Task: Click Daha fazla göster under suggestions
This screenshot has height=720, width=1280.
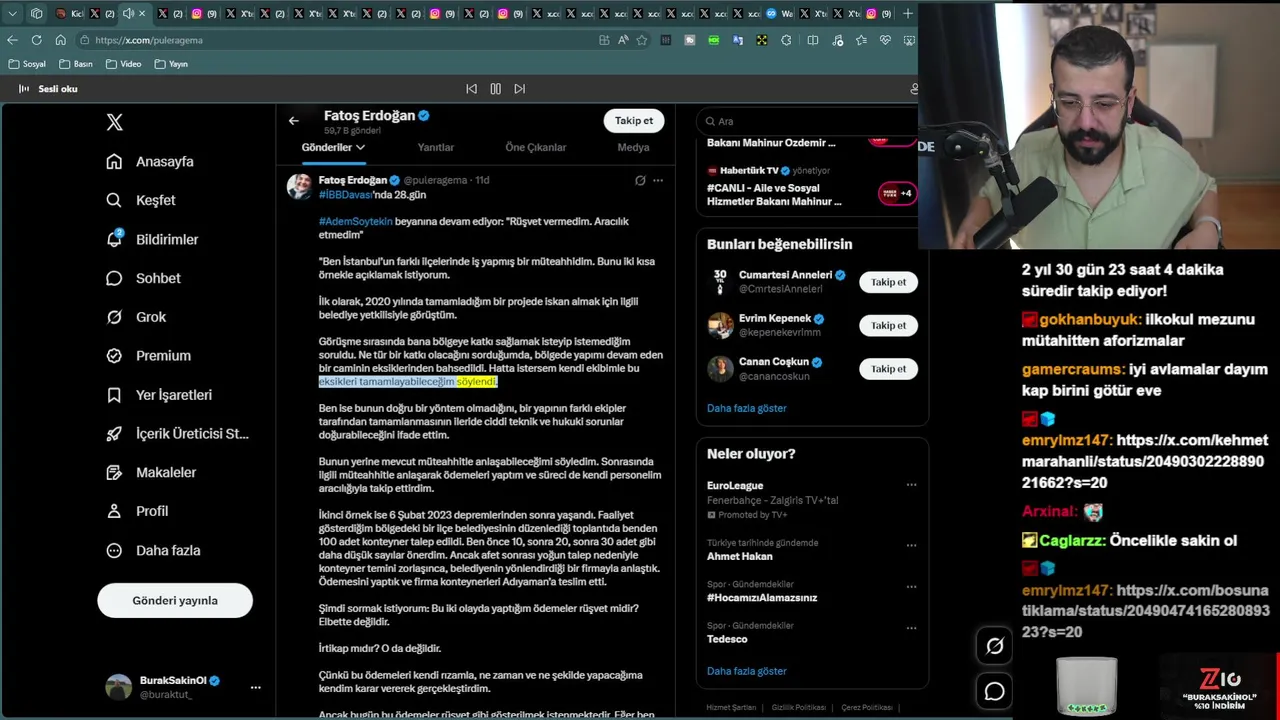Action: pos(746,408)
